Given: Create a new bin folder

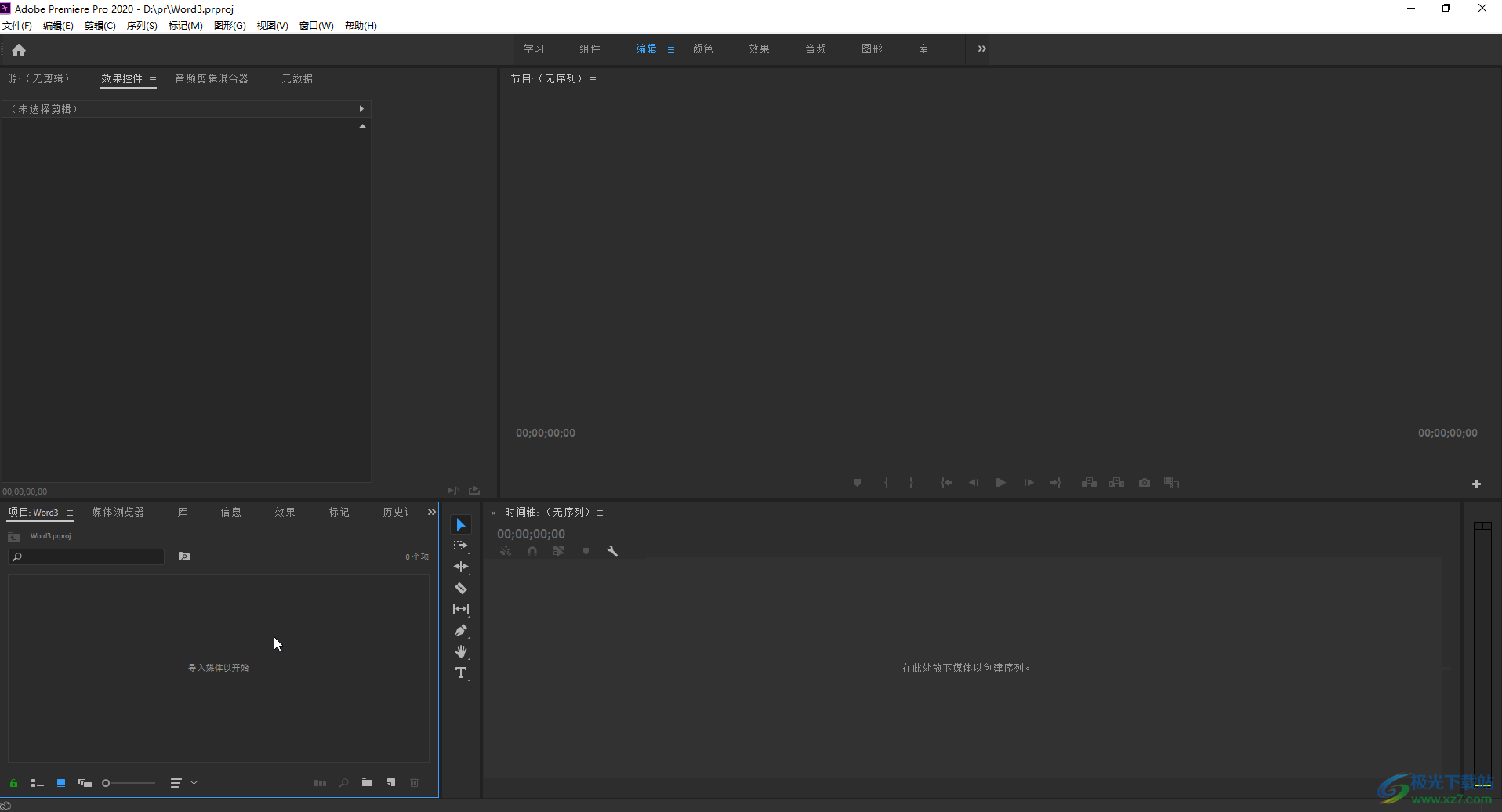Looking at the screenshot, I should point(367,783).
